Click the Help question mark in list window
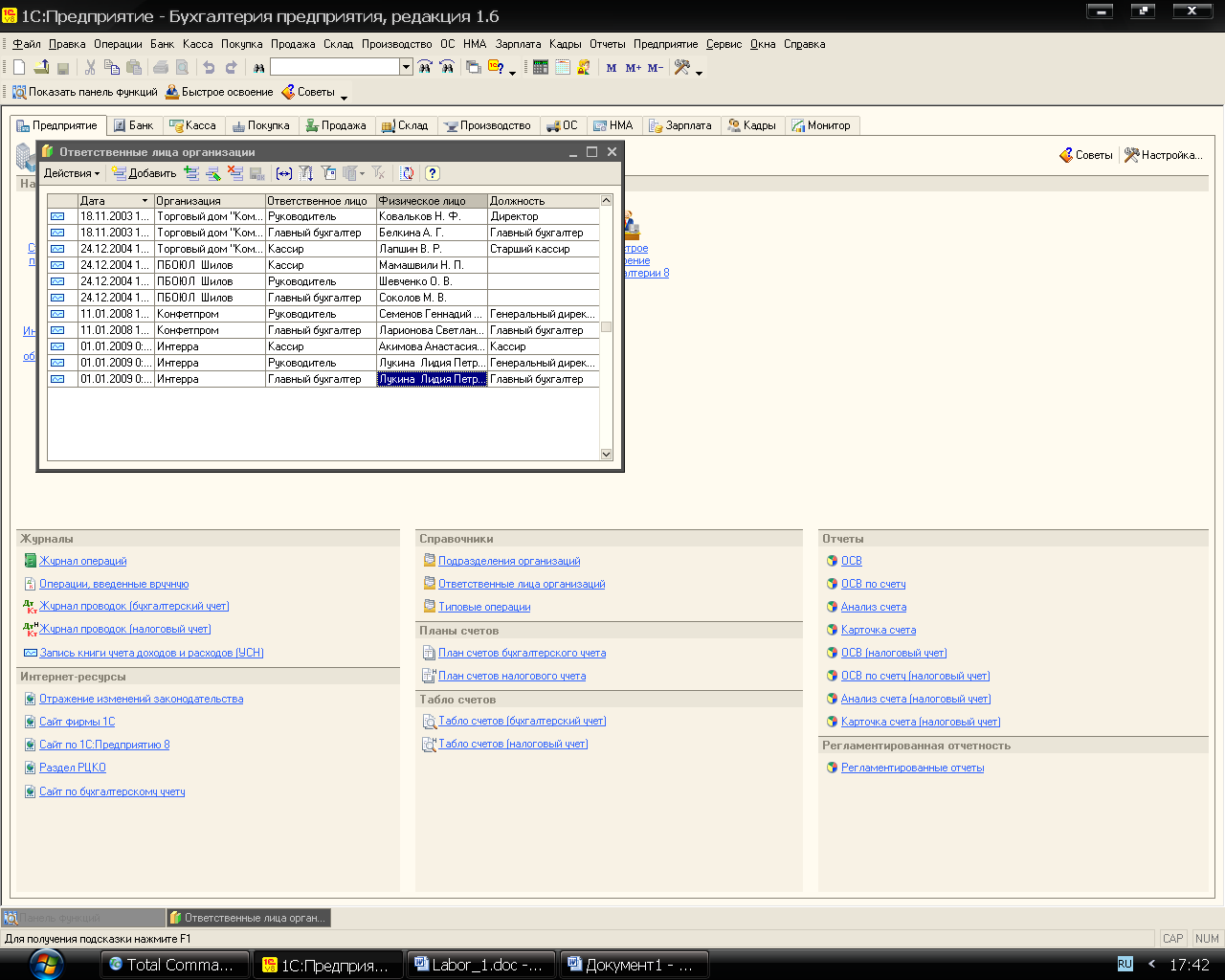The image size is (1225, 980). 433,173
